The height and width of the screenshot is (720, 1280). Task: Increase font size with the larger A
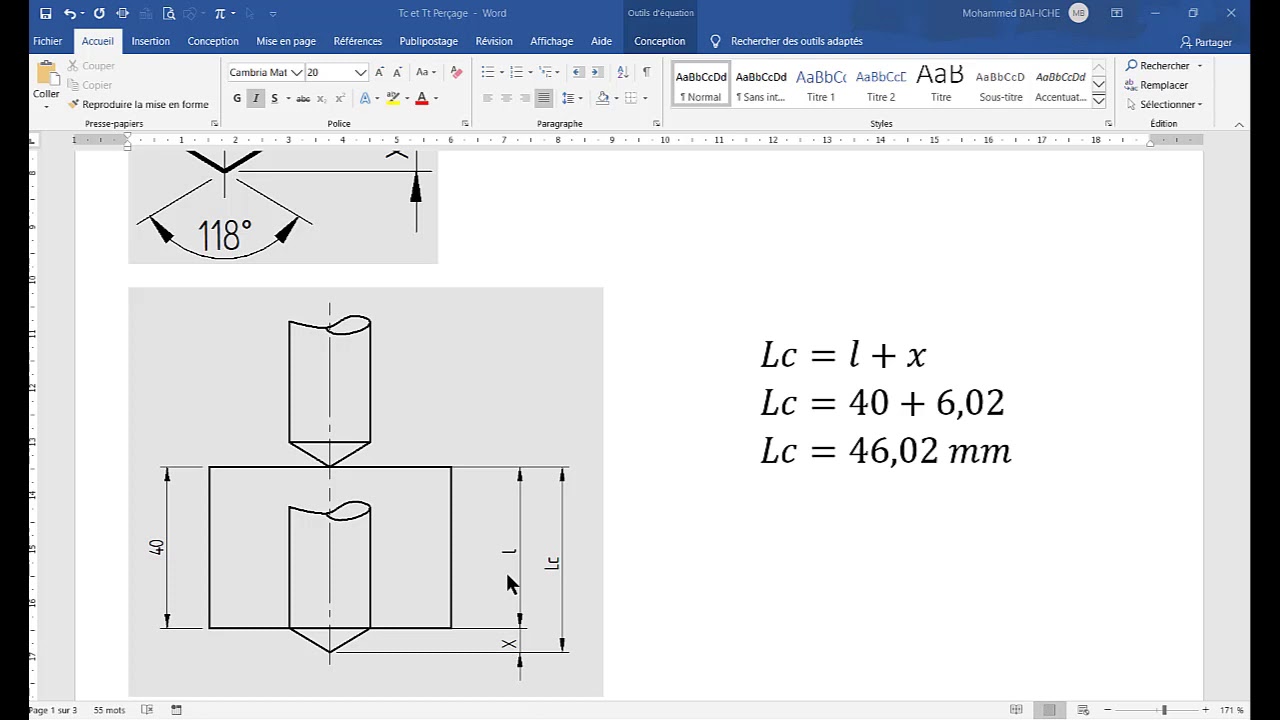coord(380,72)
